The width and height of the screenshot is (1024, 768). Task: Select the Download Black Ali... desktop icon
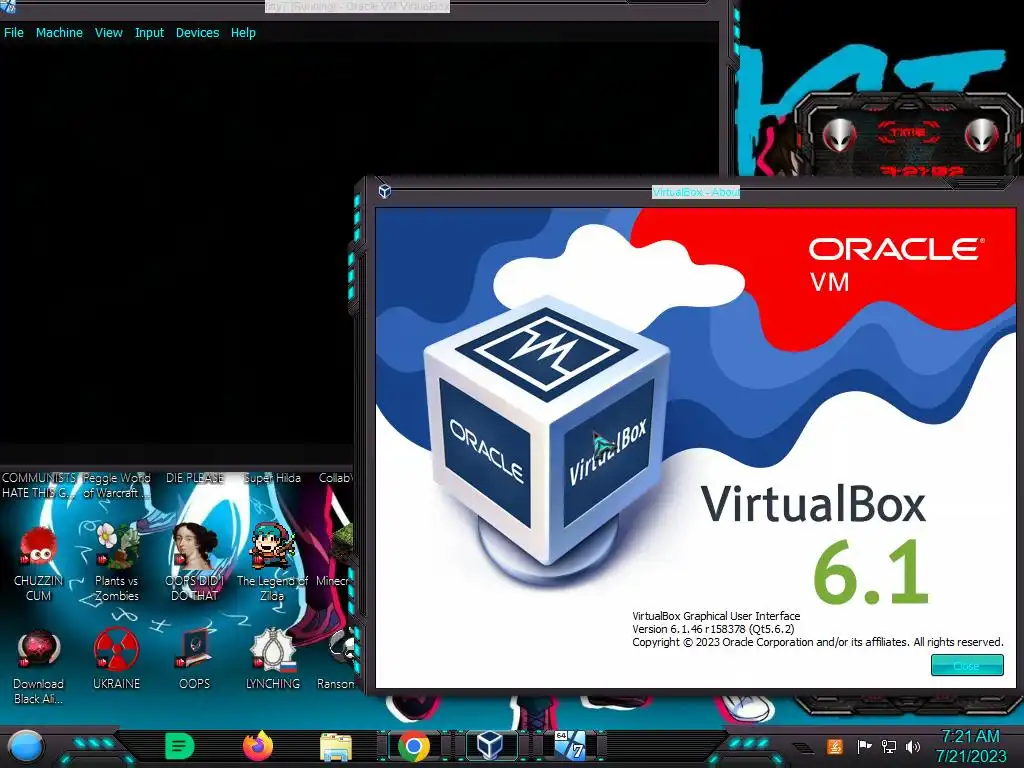pyautogui.click(x=39, y=666)
